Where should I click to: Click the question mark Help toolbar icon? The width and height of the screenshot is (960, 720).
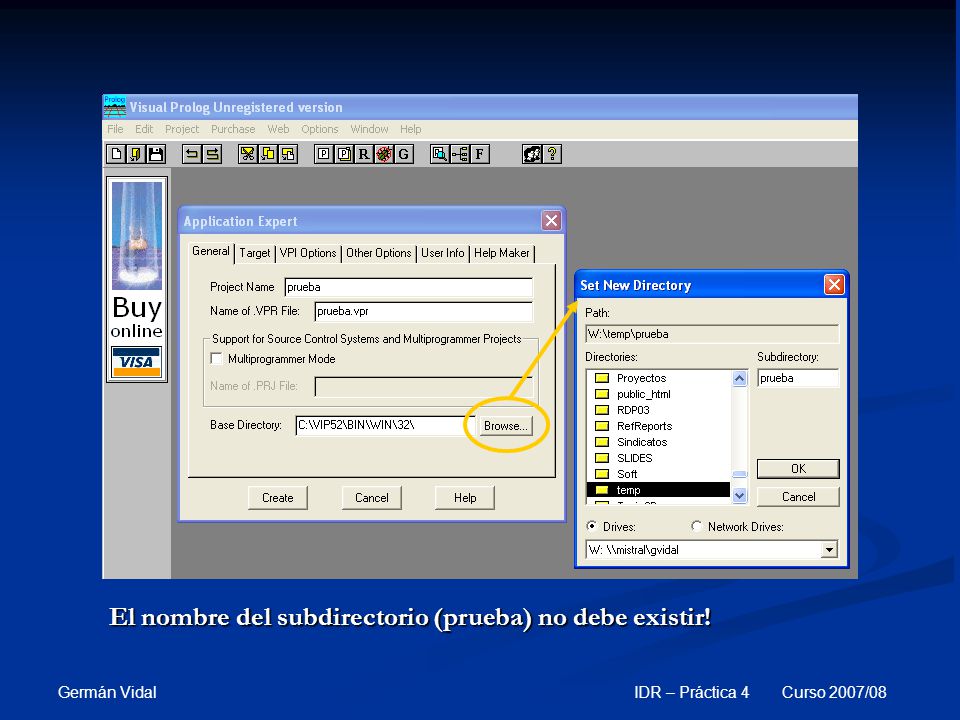click(552, 154)
